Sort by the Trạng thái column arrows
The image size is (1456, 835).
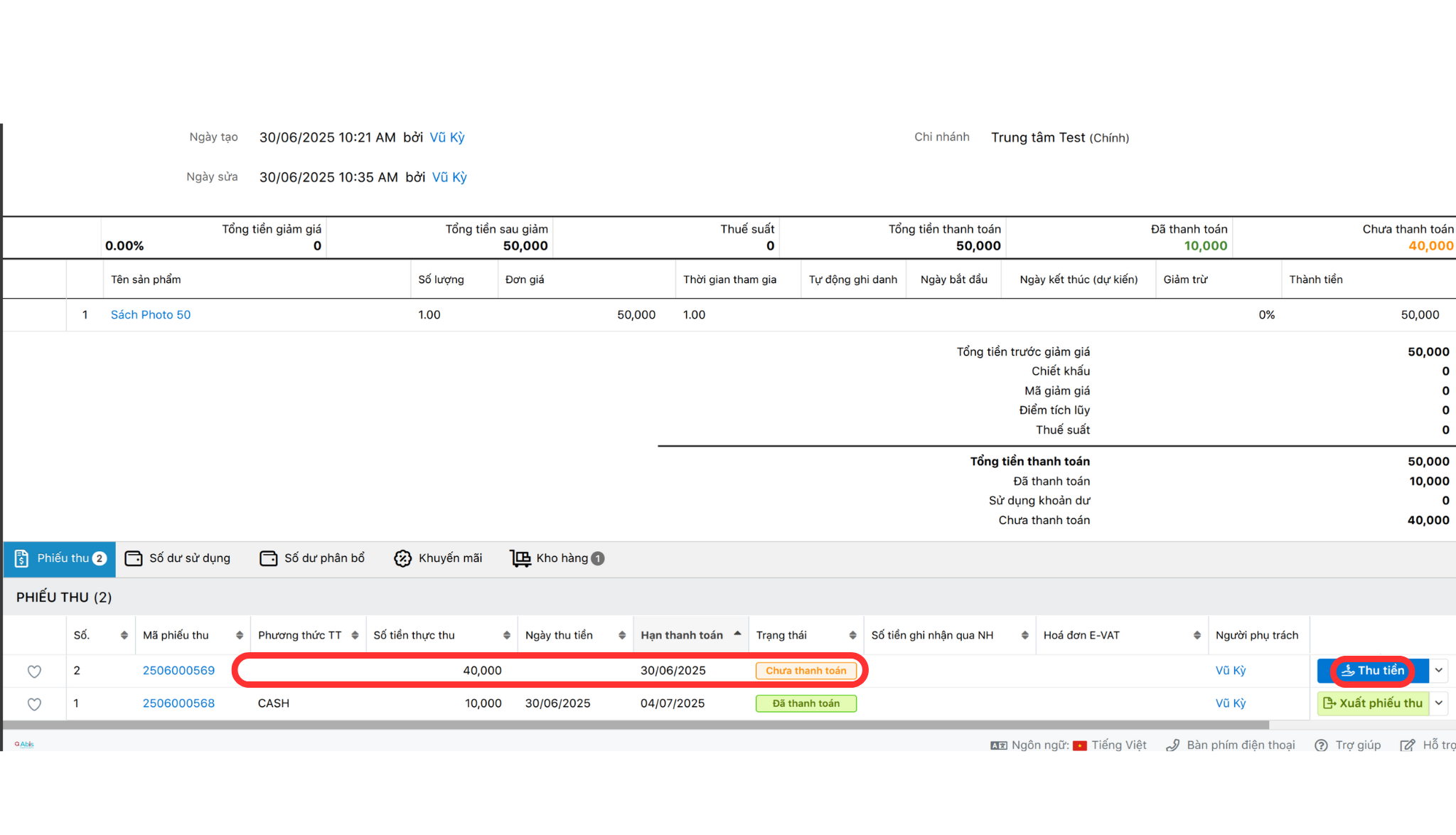(x=852, y=635)
